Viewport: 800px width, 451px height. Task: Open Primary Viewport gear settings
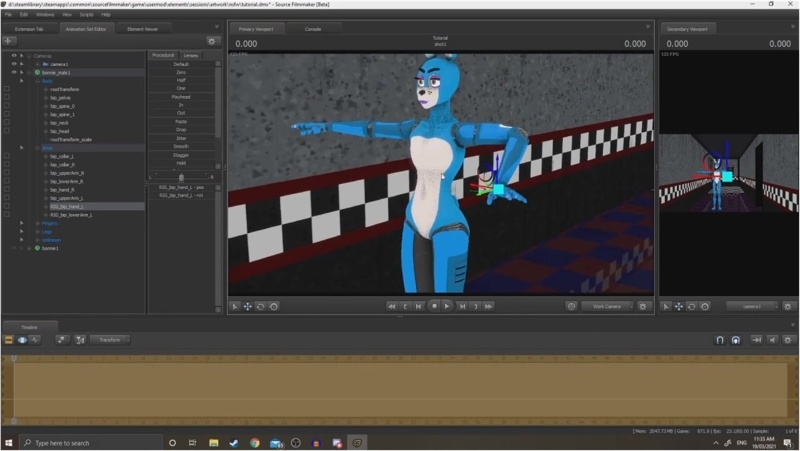click(x=643, y=307)
